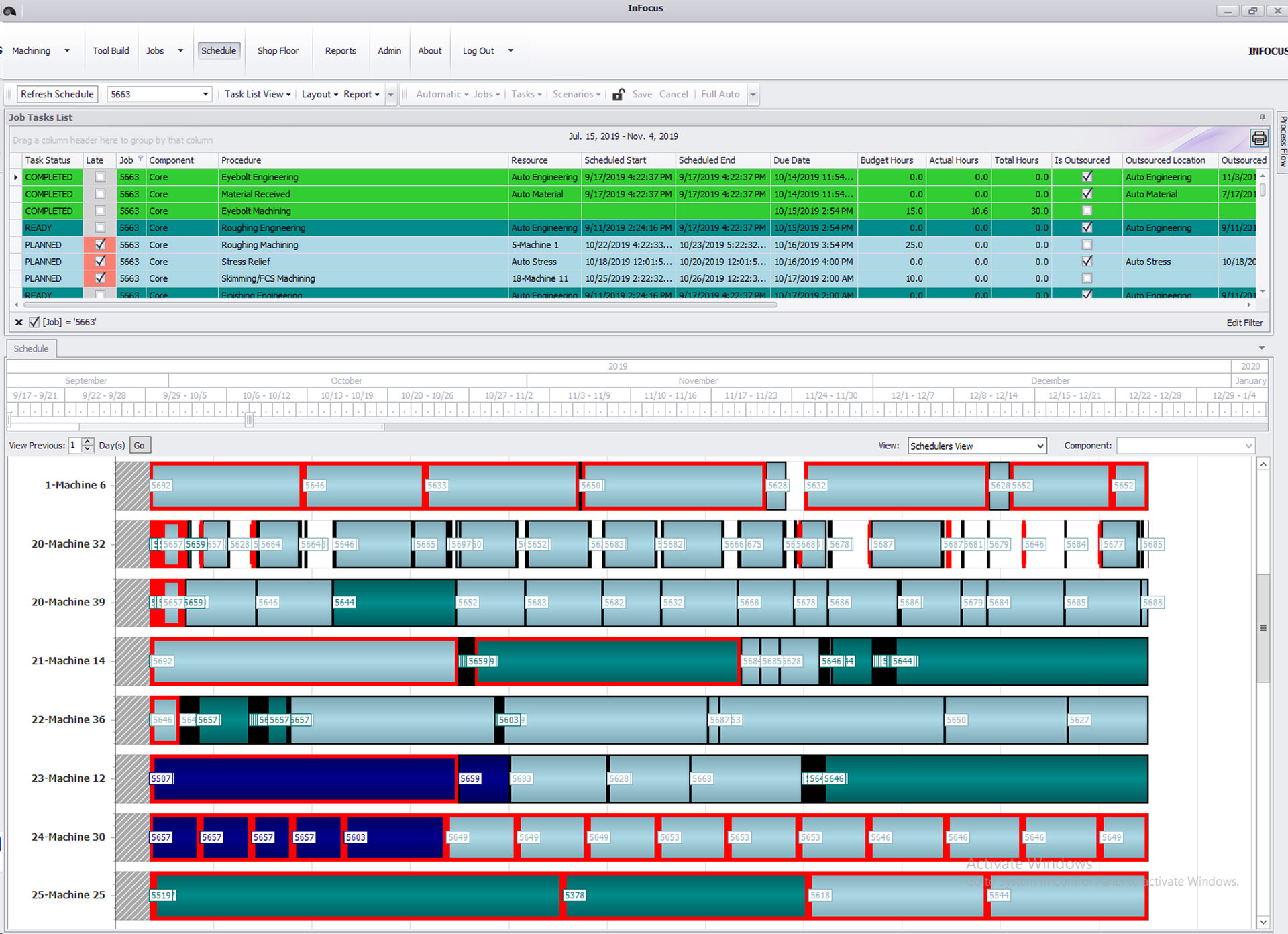The image size is (1288, 934).
Task: Click the application logo in the top-left corner
Action: (11, 11)
